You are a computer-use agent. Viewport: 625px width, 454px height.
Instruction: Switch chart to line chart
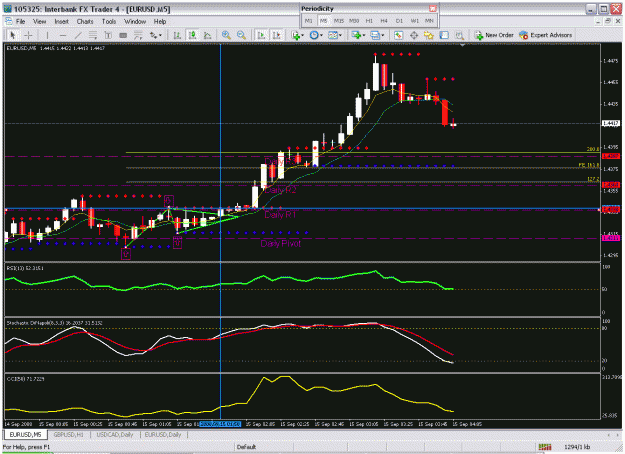coord(208,35)
